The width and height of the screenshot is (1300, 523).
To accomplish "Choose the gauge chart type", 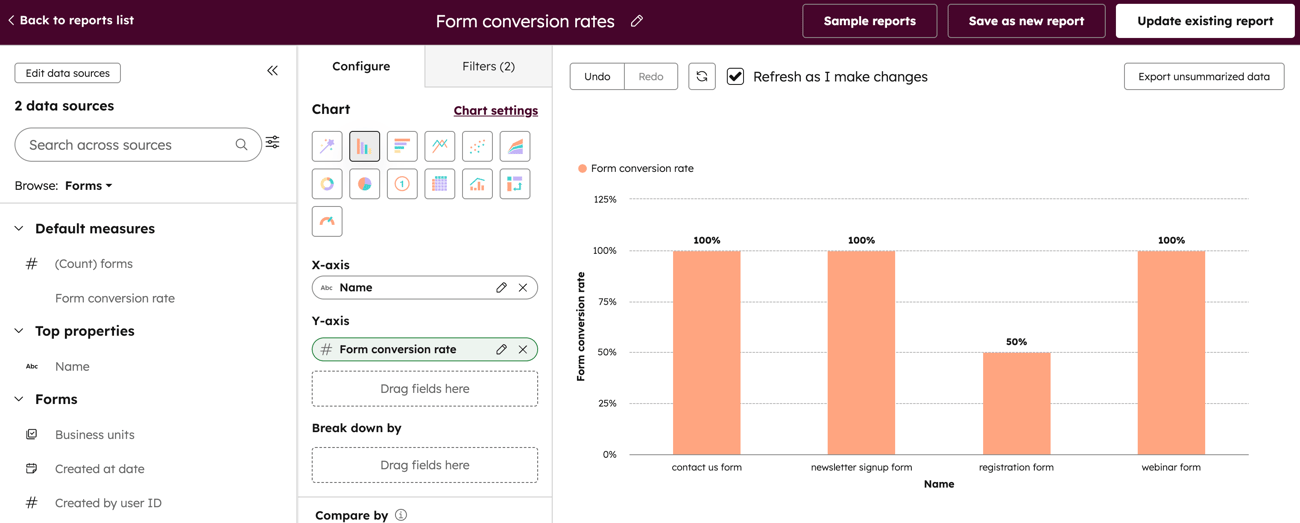I will [327, 222].
